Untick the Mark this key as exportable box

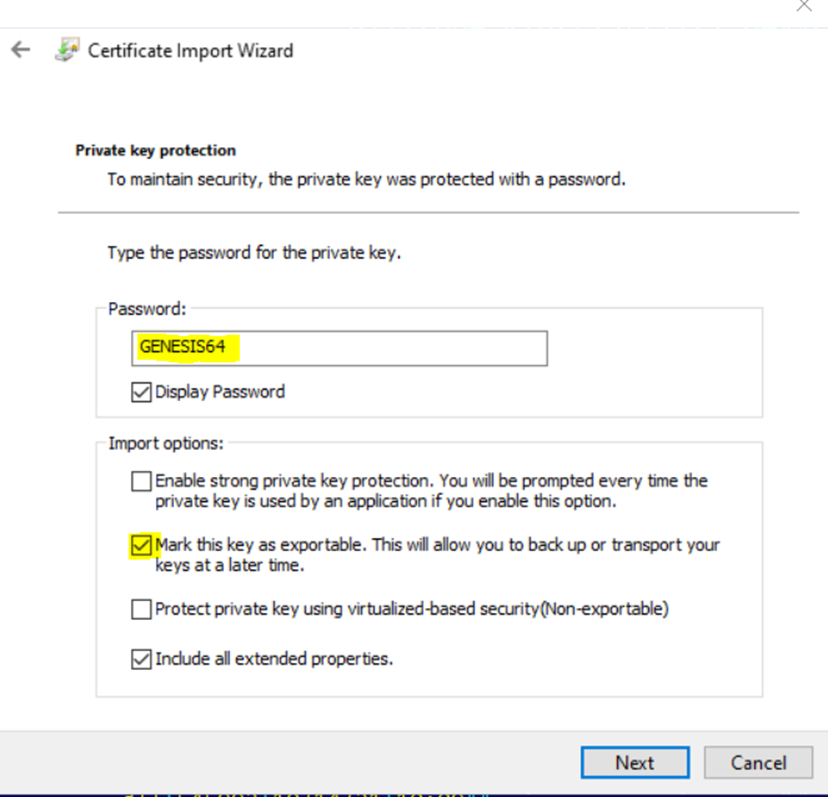[141, 546]
